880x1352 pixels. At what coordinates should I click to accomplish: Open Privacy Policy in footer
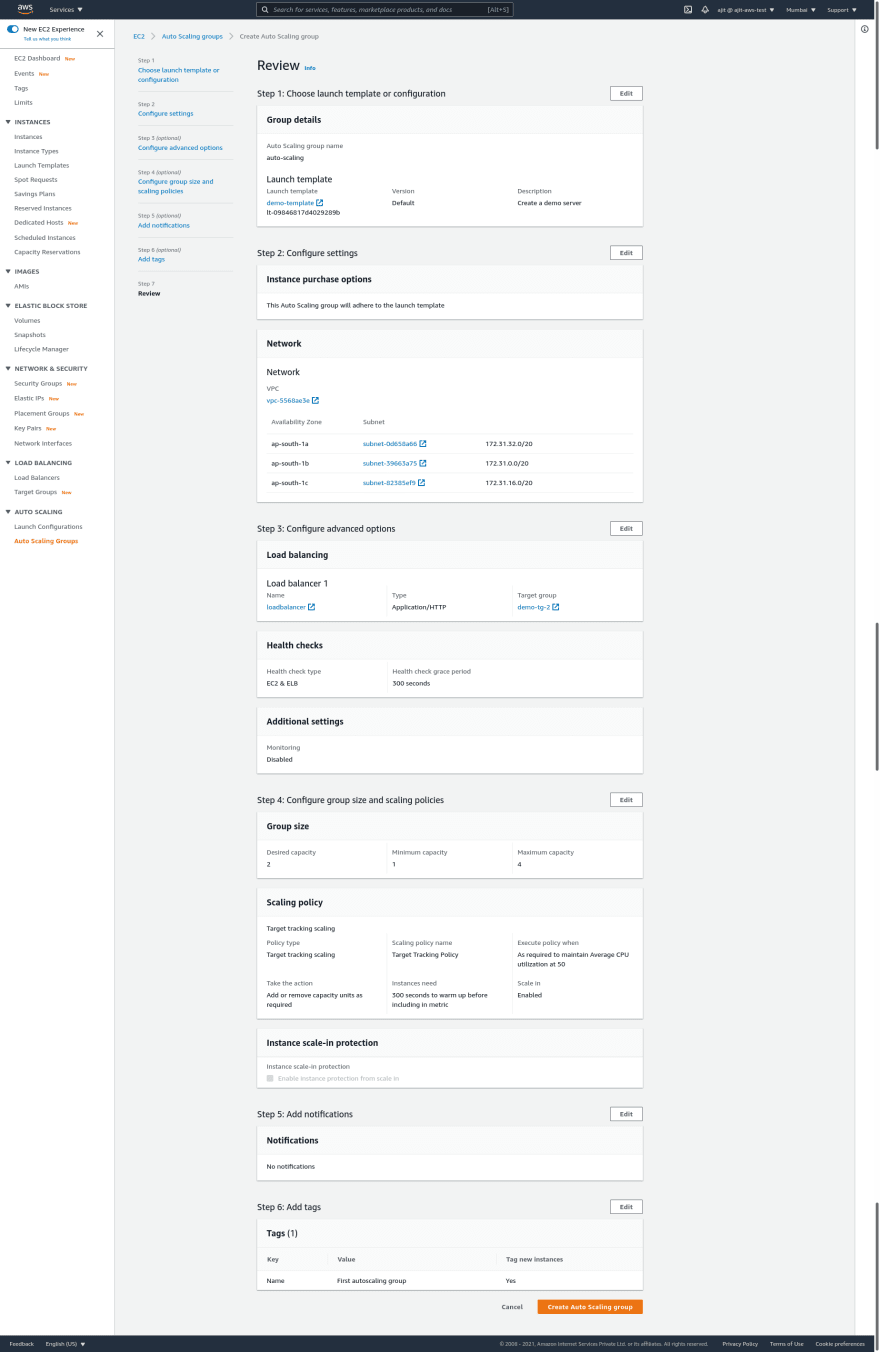tap(740, 1344)
